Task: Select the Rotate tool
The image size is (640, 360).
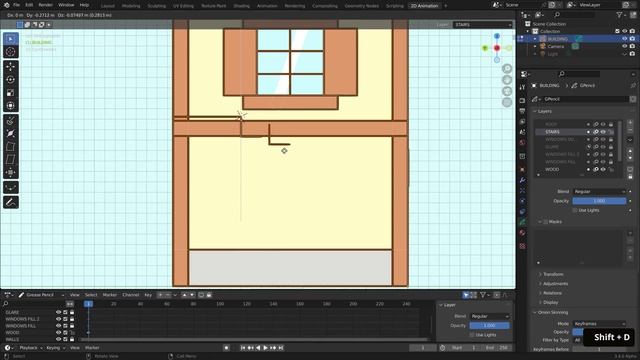Action: pos(11,80)
